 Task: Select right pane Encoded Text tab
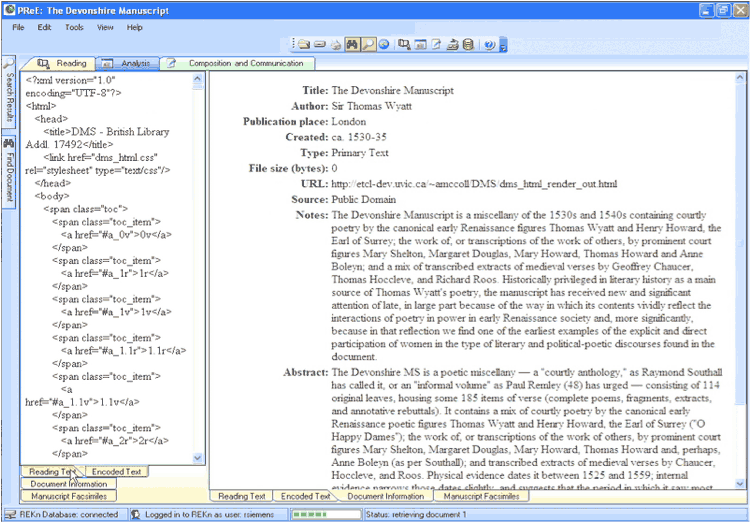click(306, 497)
